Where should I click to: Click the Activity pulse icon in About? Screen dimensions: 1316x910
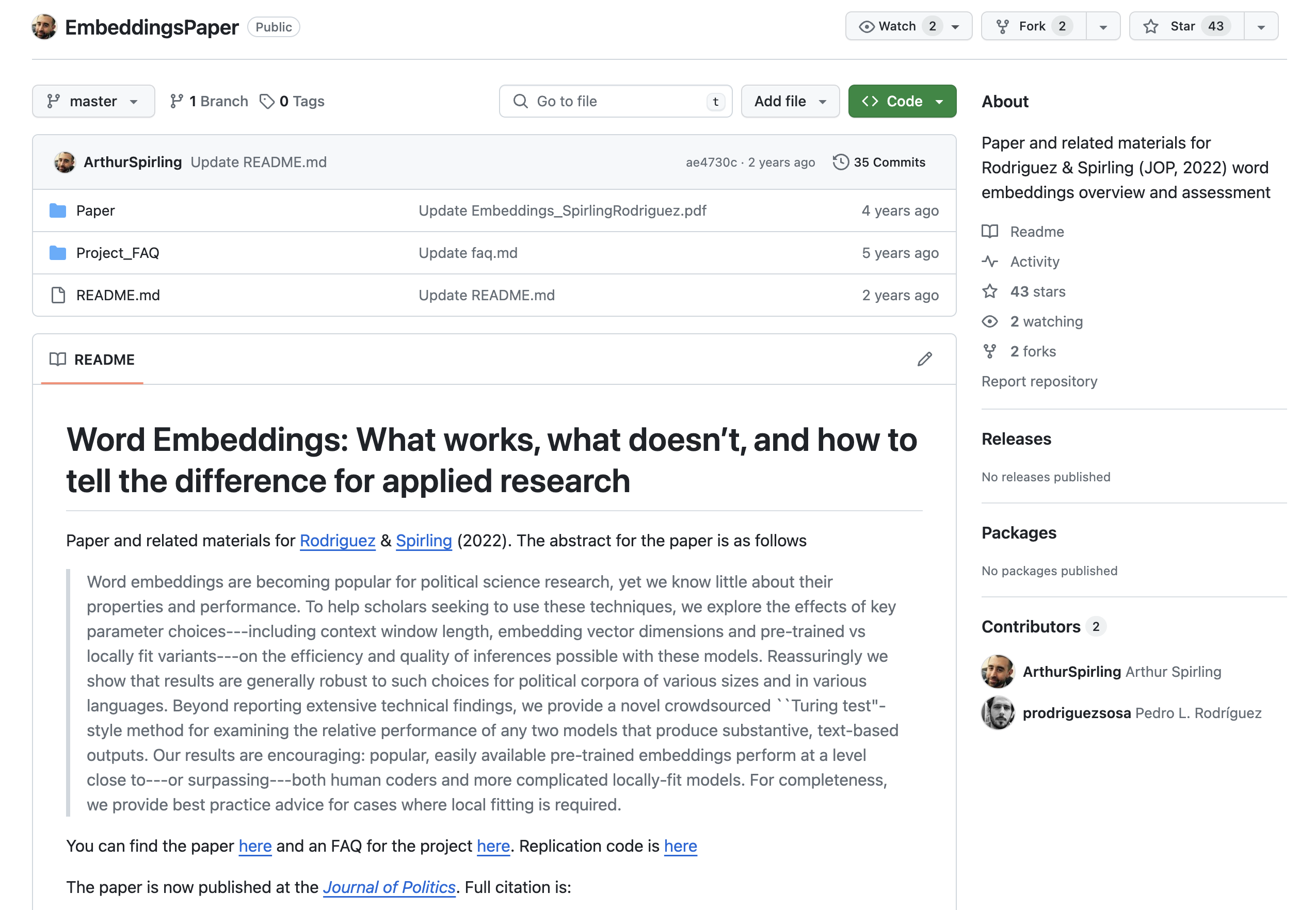990,262
